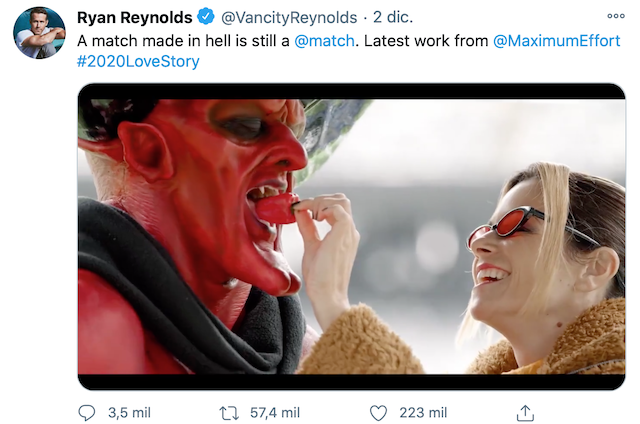The width and height of the screenshot is (640, 424).
Task: Click the 57,4 mil retweet count
Action: 276,412
